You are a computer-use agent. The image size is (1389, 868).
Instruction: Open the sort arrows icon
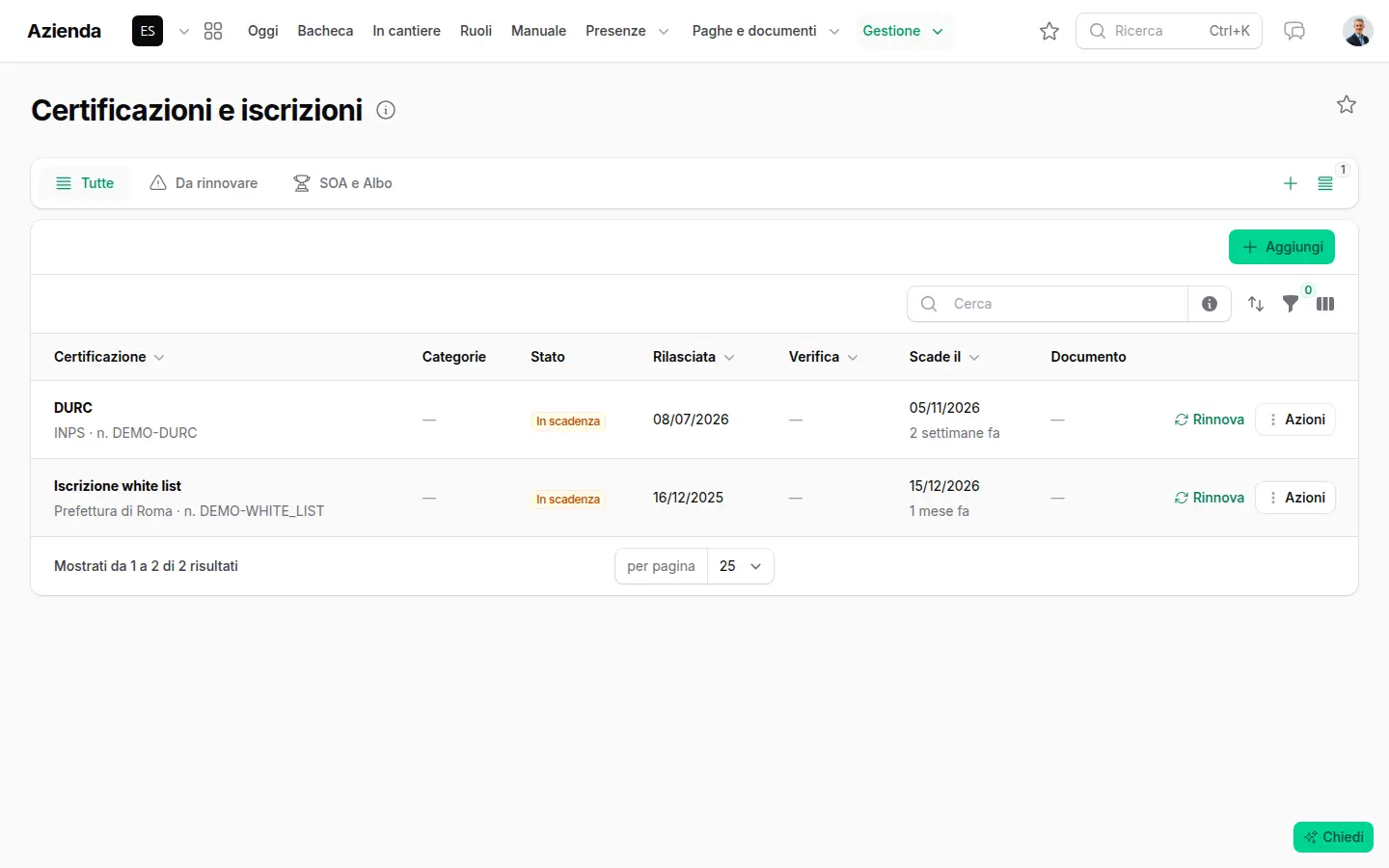point(1256,304)
